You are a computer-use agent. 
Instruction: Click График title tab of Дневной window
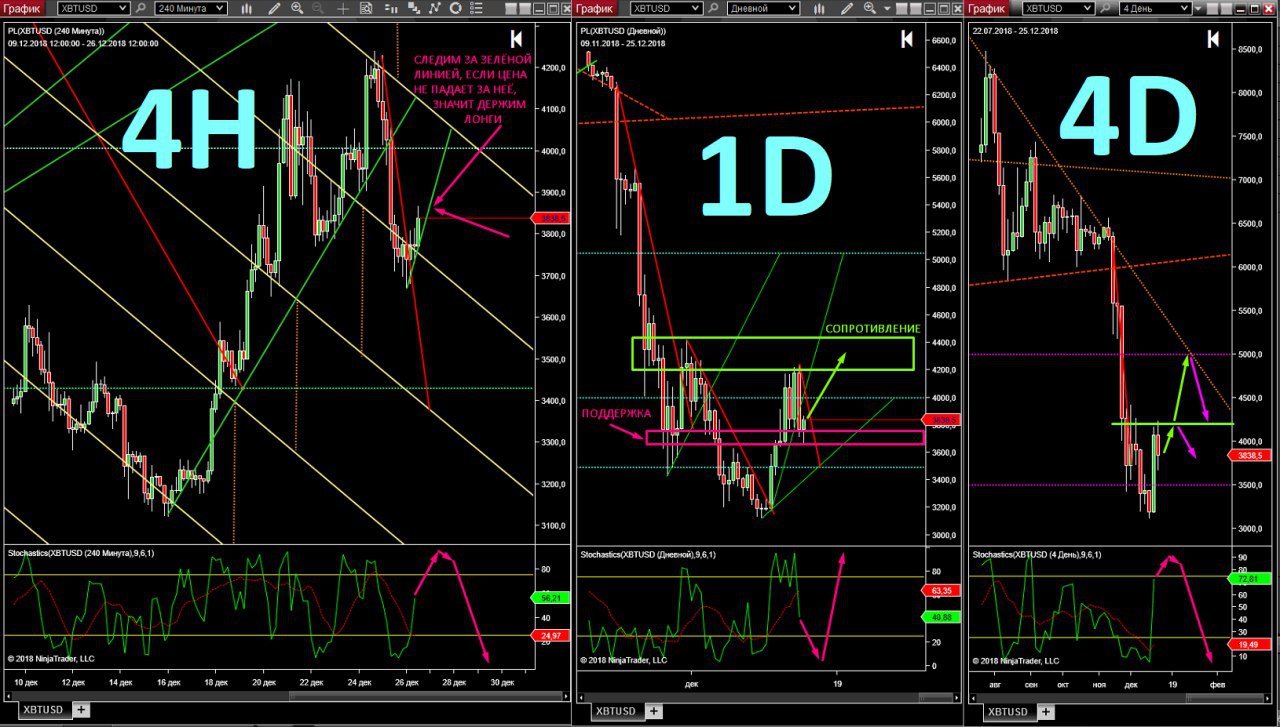pyautogui.click(x=595, y=8)
